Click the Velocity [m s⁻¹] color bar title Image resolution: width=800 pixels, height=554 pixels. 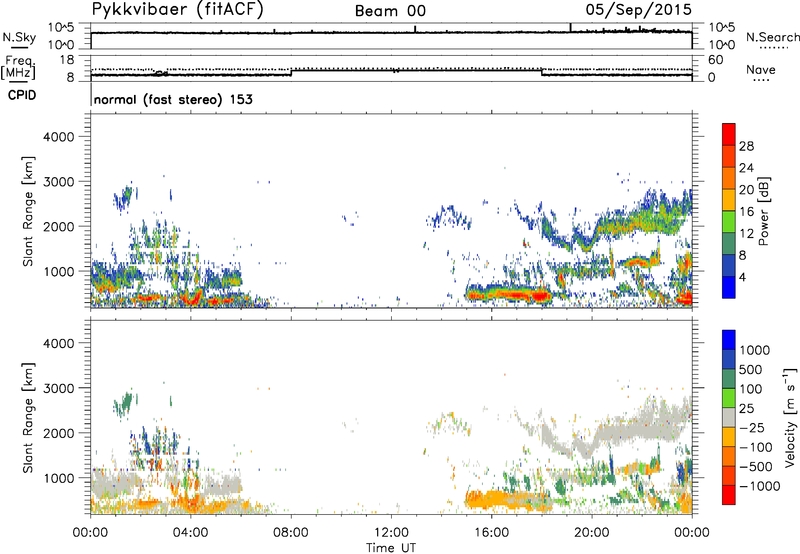pyautogui.click(x=790, y=417)
